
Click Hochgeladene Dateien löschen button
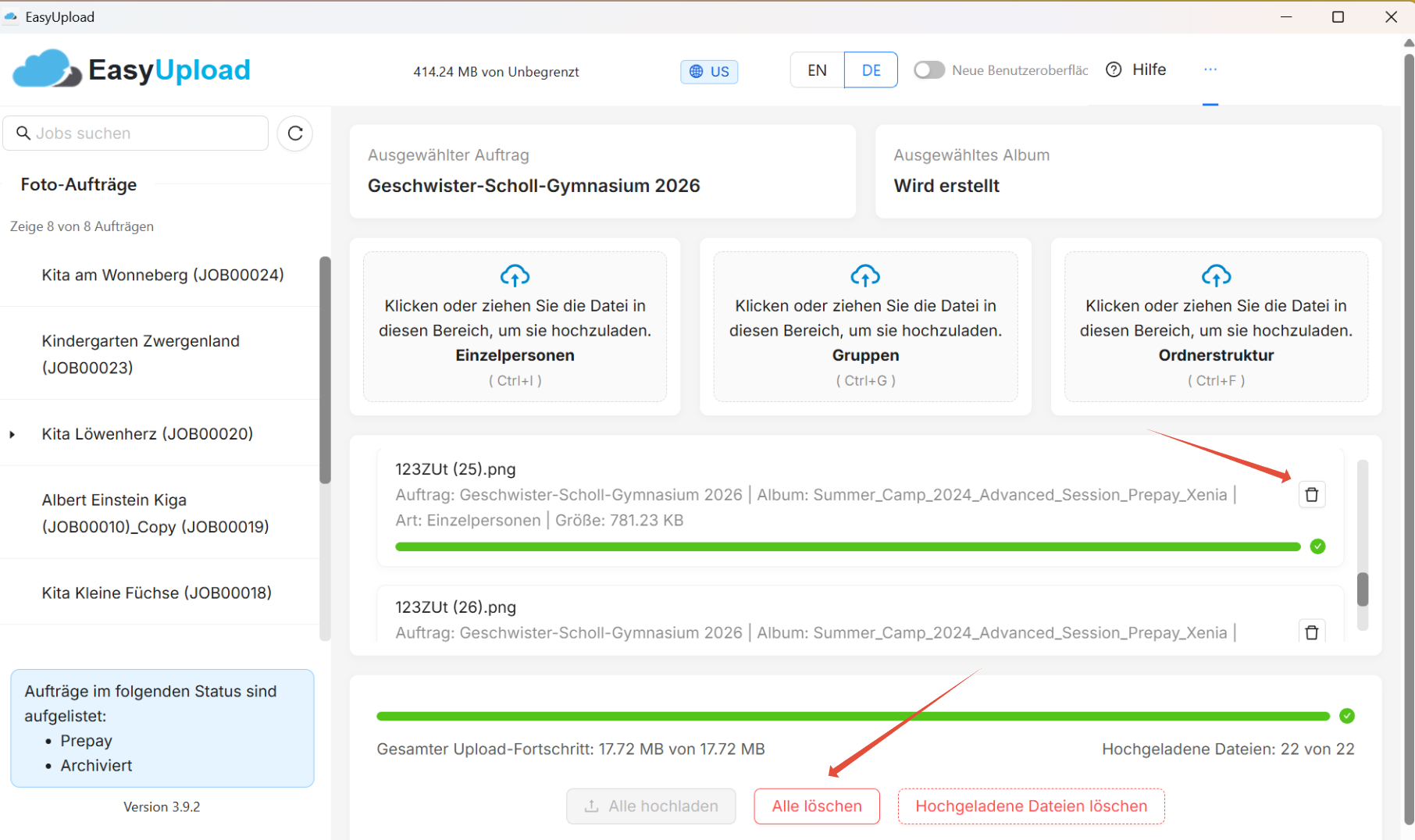coord(1031,806)
